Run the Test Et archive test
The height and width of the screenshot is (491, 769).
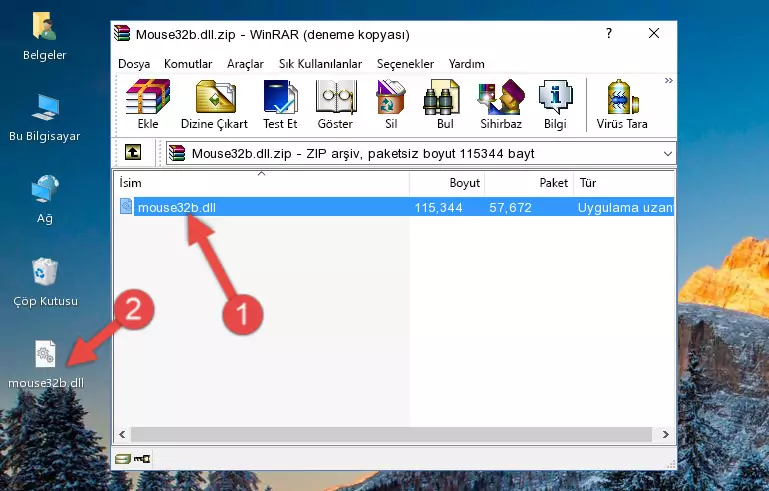[x=280, y=104]
